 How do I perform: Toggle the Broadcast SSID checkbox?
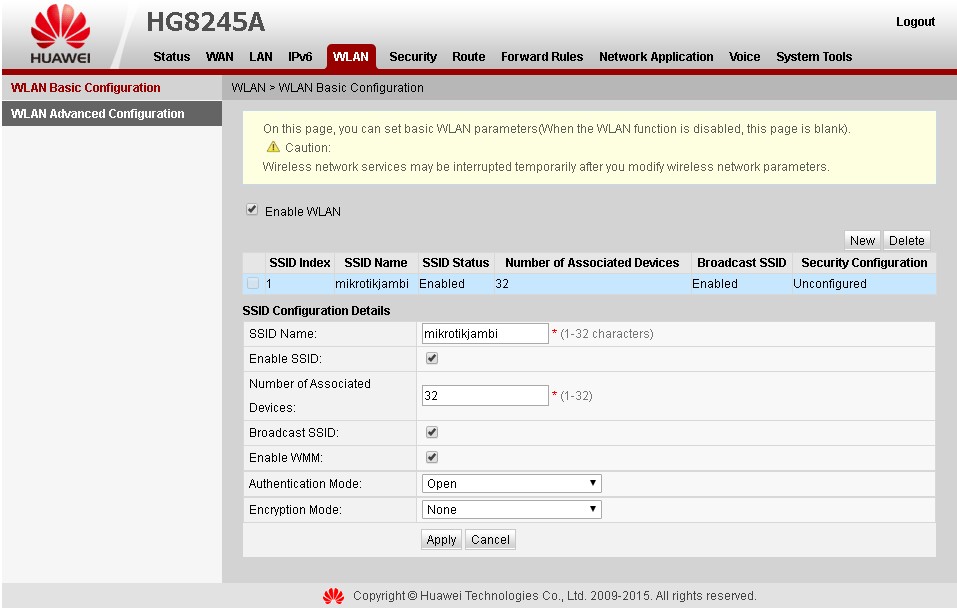point(432,432)
